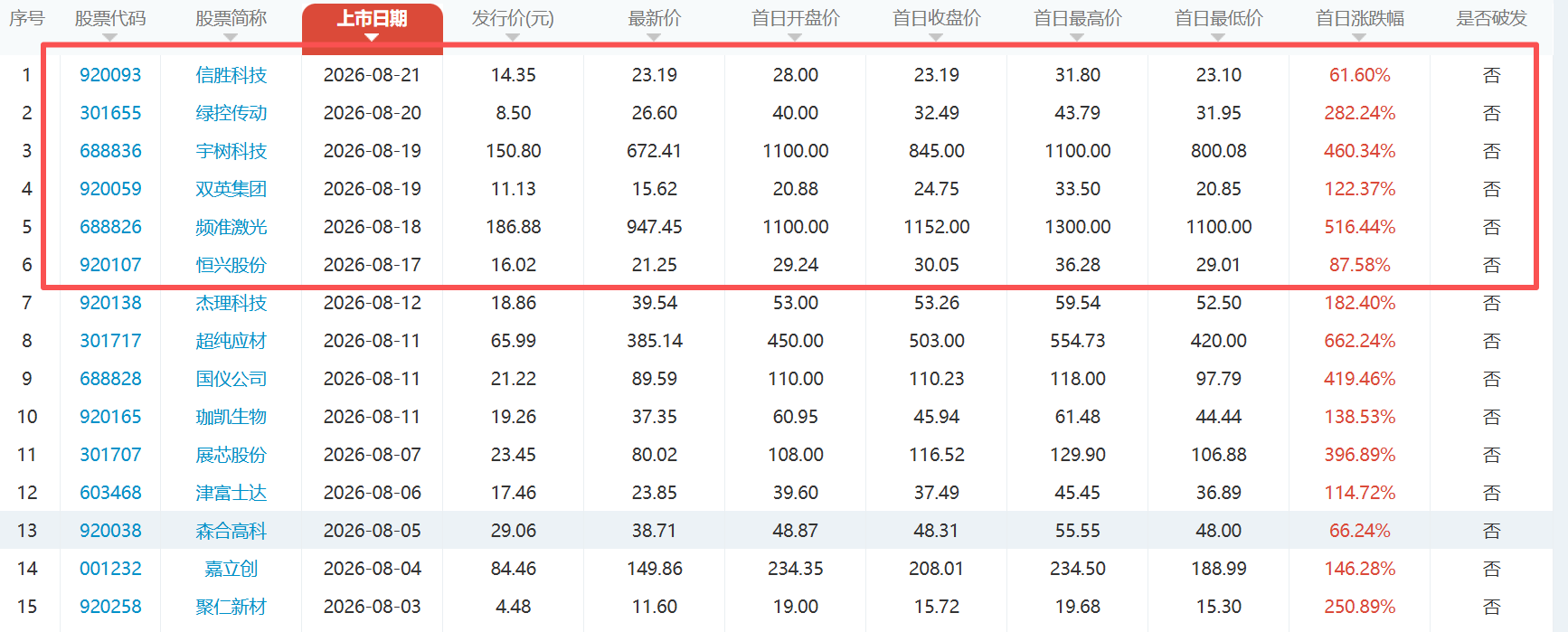
Task: Sort by 首日最低价 column arrow
Action: [1218, 37]
